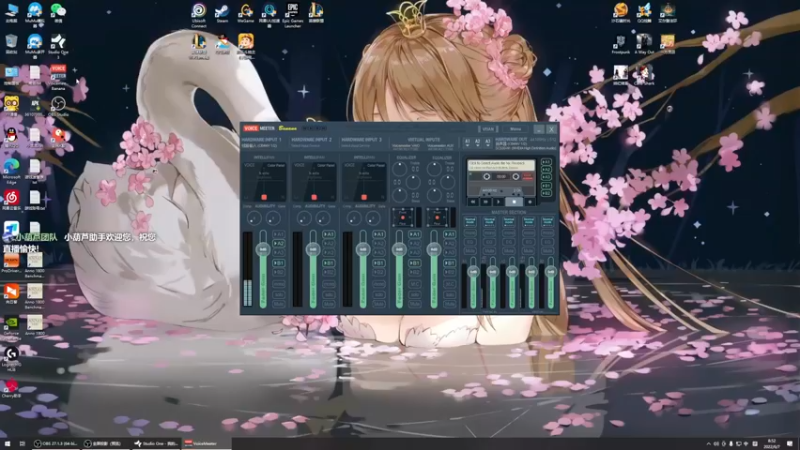Mute the Hardware Input 1 strip
This screenshot has width=800, height=450.
[279, 304]
